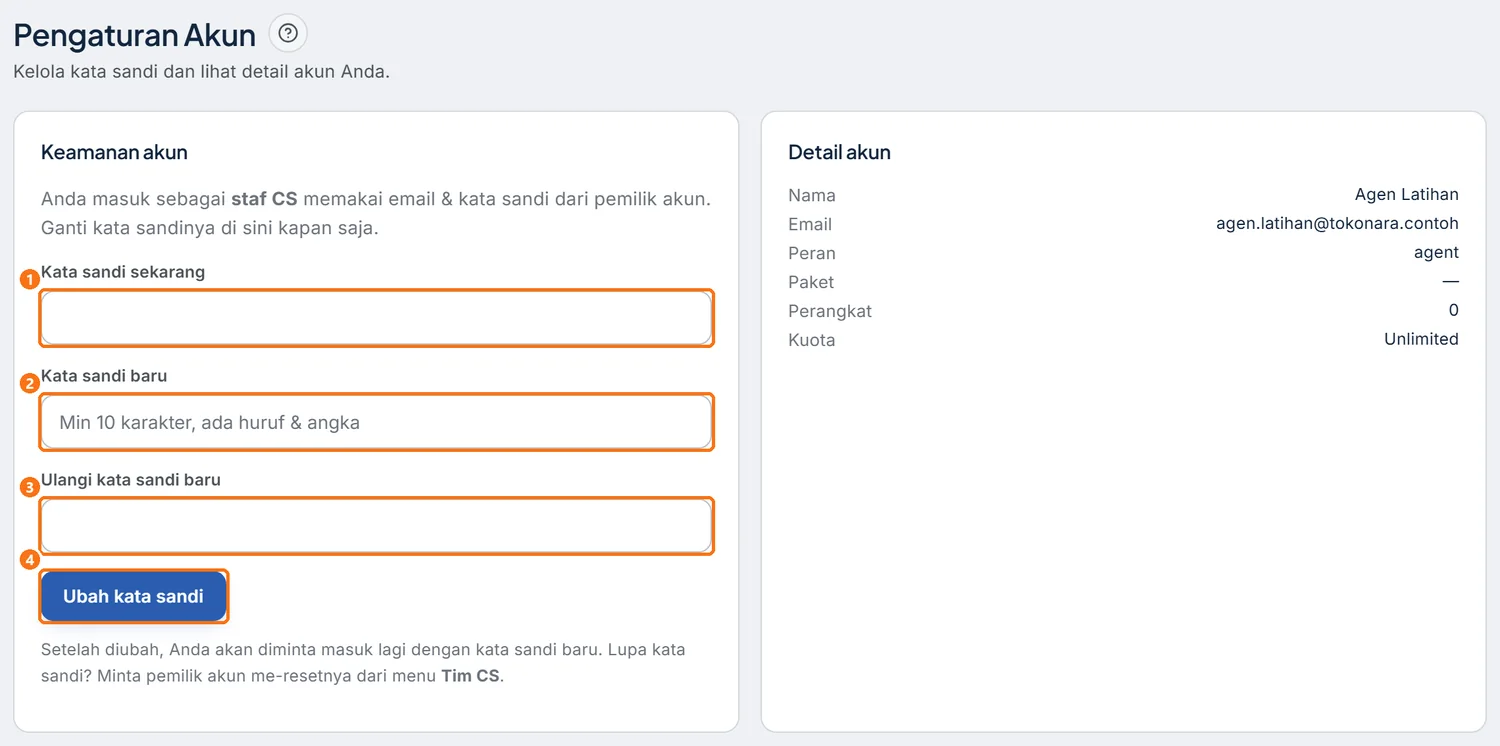
Task: Select the Ulangi kata sandi baru field
Action: (x=376, y=526)
